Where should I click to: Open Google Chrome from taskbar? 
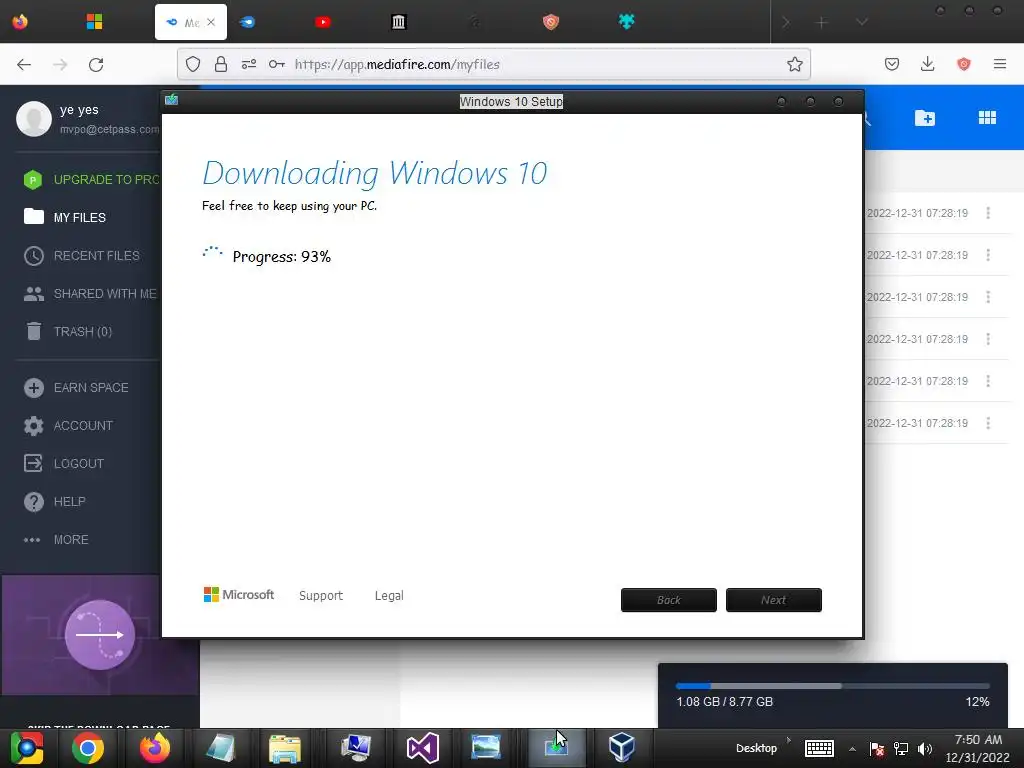coord(88,748)
